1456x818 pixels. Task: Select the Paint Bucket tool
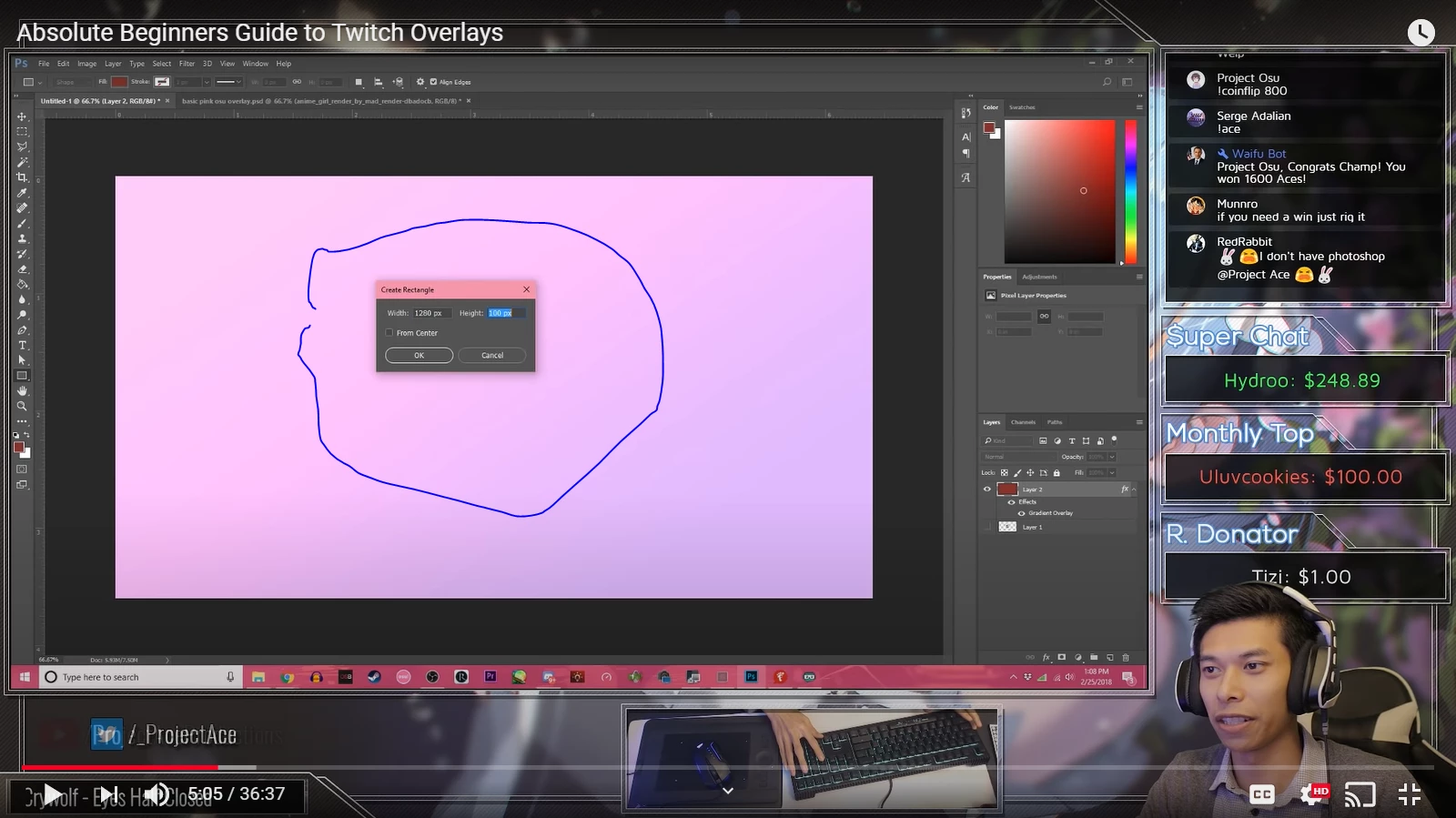click(22, 284)
